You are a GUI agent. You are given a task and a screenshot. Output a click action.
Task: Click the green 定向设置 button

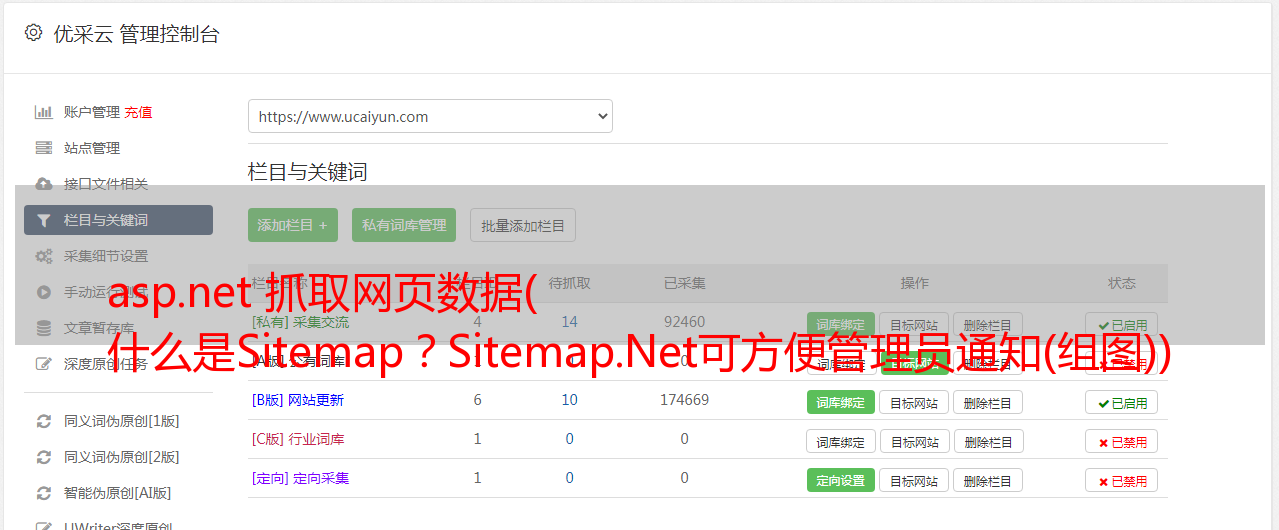pos(841,480)
